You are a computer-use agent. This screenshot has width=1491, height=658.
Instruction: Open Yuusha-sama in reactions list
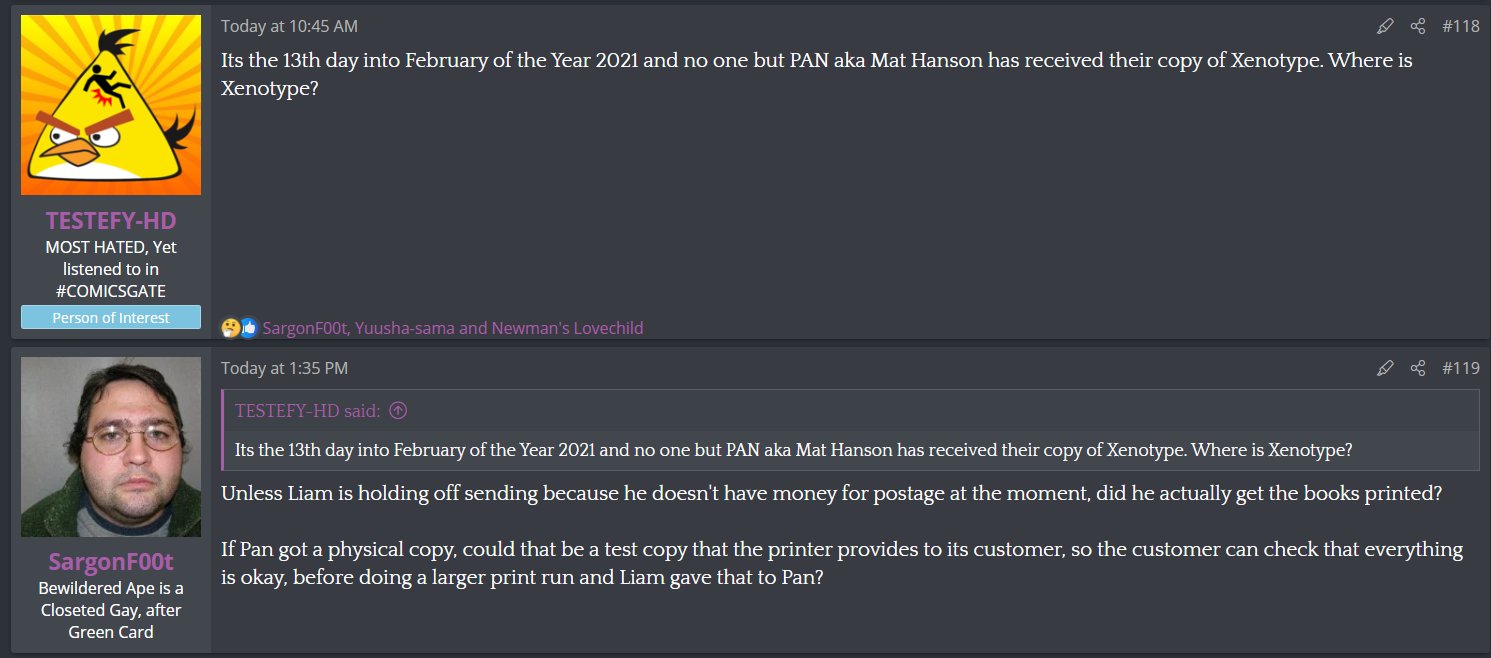(405, 327)
